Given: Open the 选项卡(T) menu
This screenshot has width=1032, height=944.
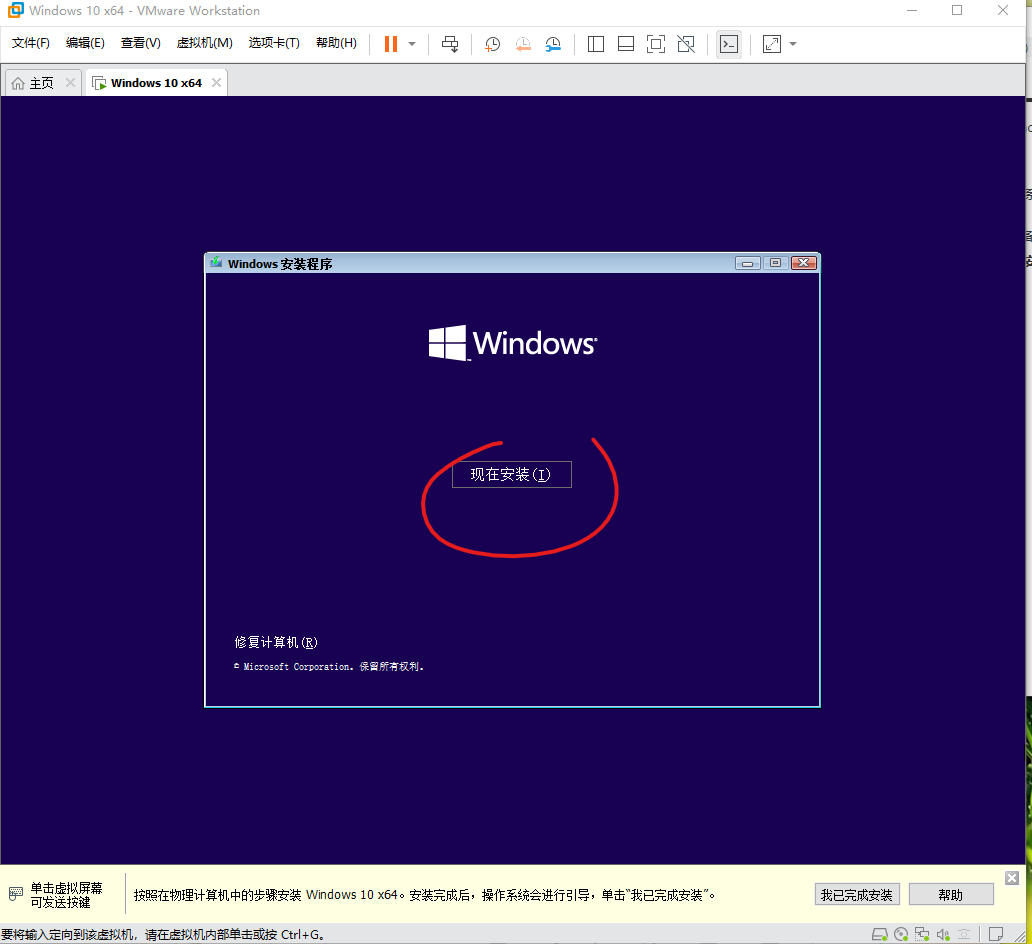Looking at the screenshot, I should coord(274,43).
